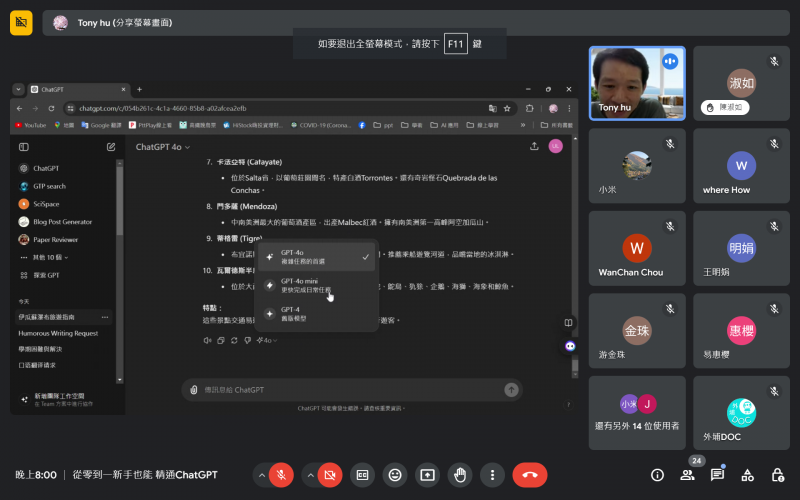Open the COVID-19 bookmark
This screenshot has width=800, height=500.
321,125
